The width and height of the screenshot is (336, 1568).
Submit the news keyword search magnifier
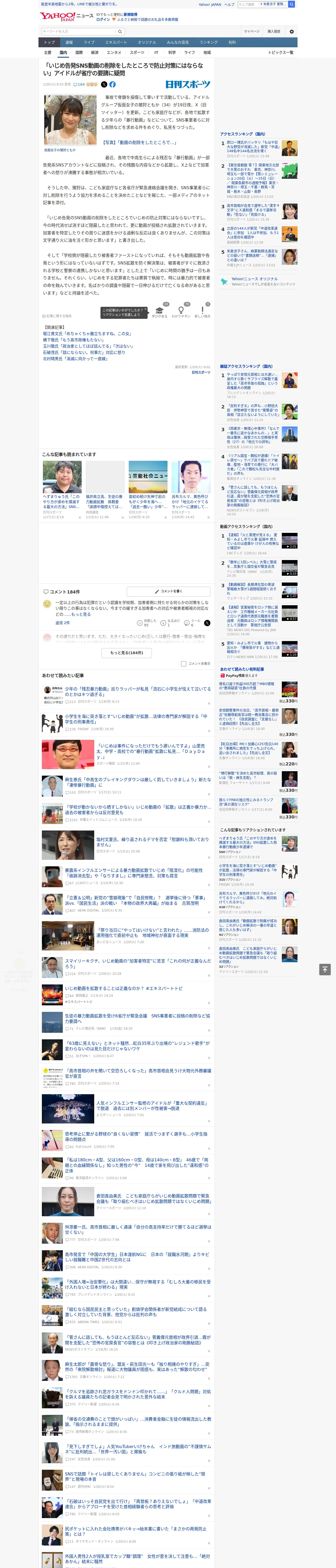(120, 32)
